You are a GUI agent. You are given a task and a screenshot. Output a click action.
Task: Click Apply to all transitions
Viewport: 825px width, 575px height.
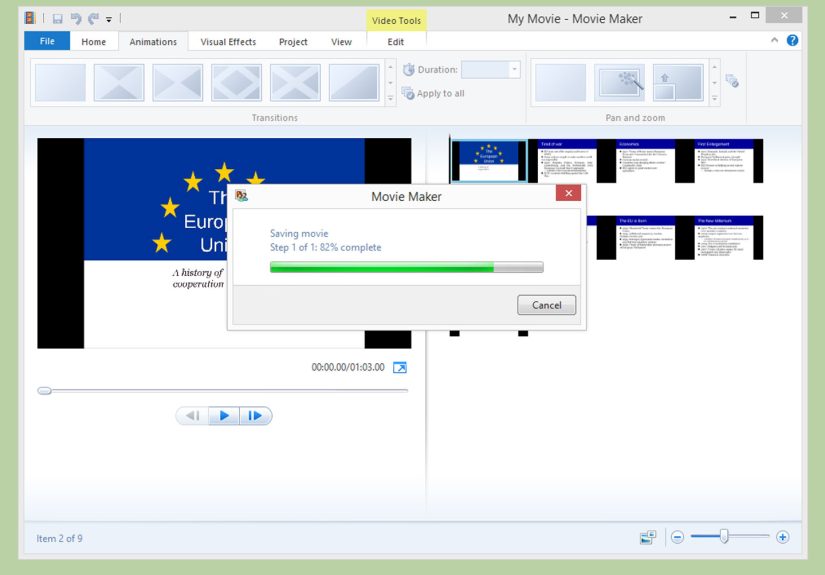433,94
